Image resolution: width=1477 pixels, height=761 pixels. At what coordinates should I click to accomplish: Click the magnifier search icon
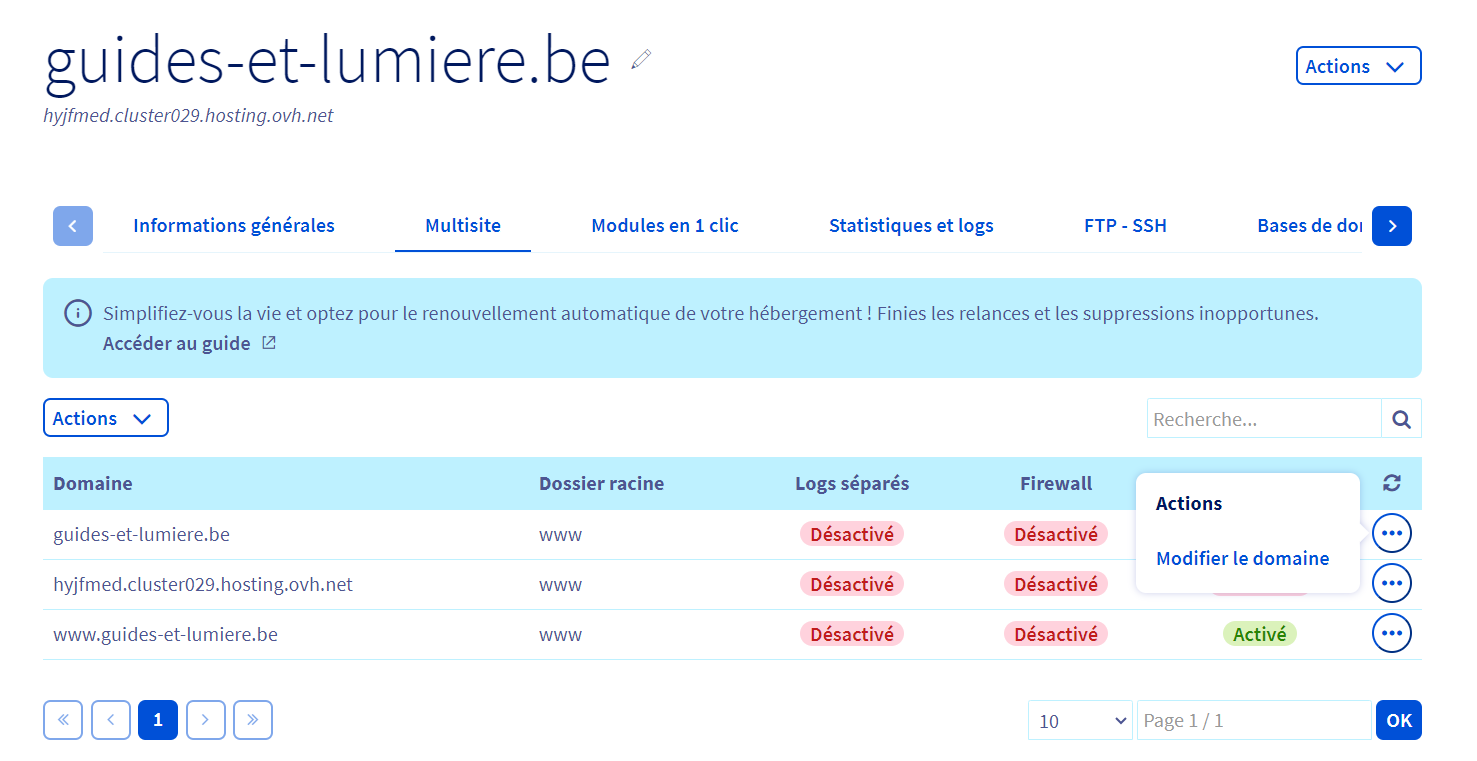[x=1401, y=419]
